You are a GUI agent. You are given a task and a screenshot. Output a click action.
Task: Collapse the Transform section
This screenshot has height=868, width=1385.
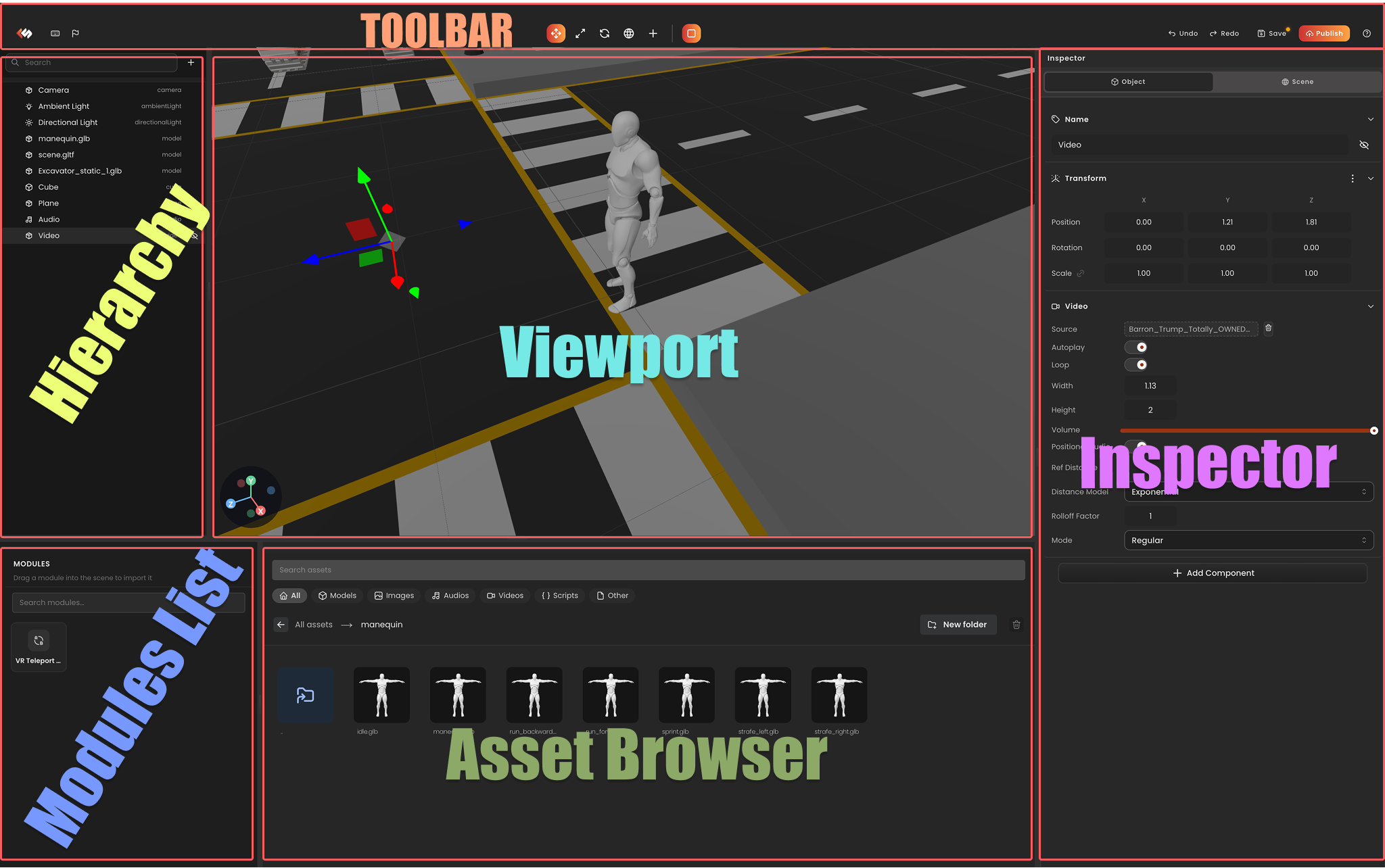pos(1371,178)
